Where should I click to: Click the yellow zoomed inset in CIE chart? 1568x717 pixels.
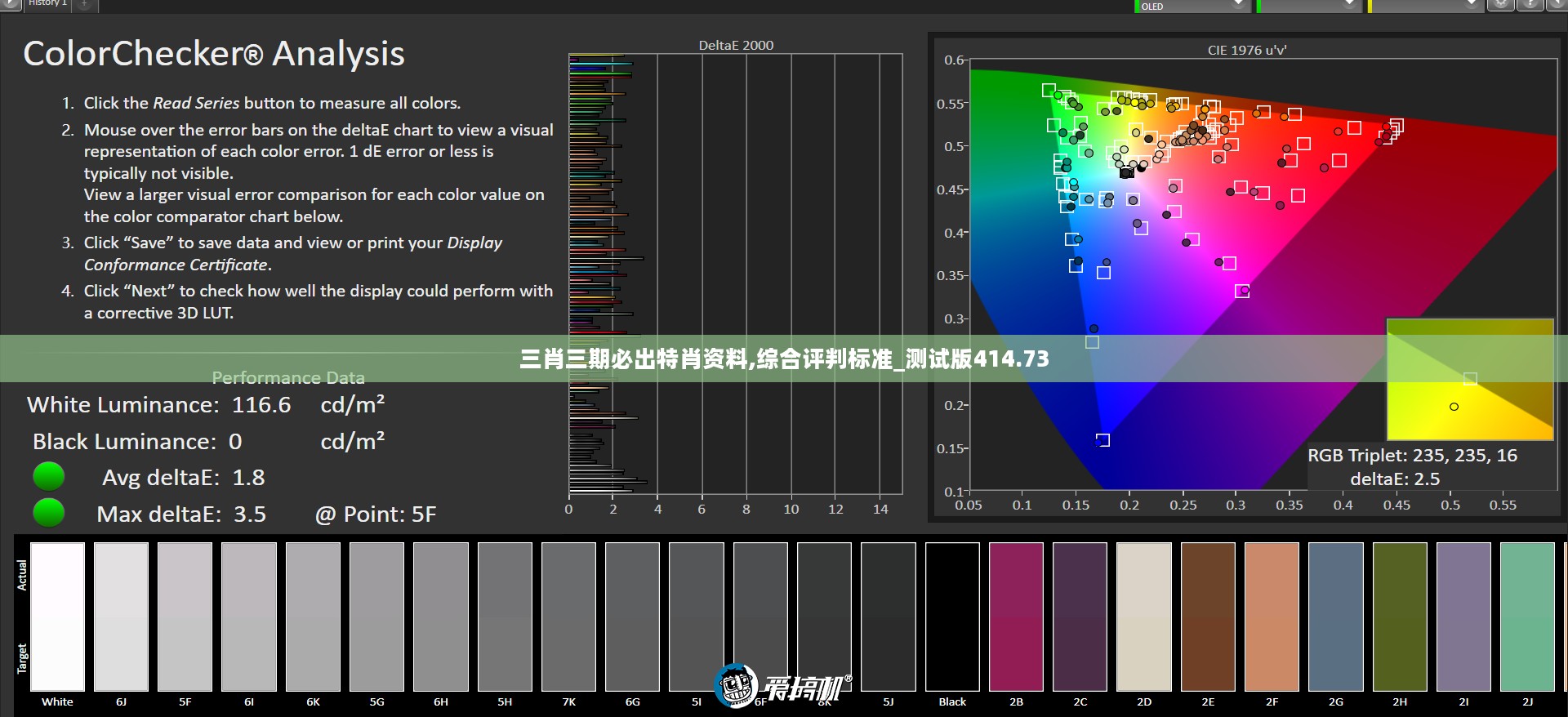pos(1470,379)
